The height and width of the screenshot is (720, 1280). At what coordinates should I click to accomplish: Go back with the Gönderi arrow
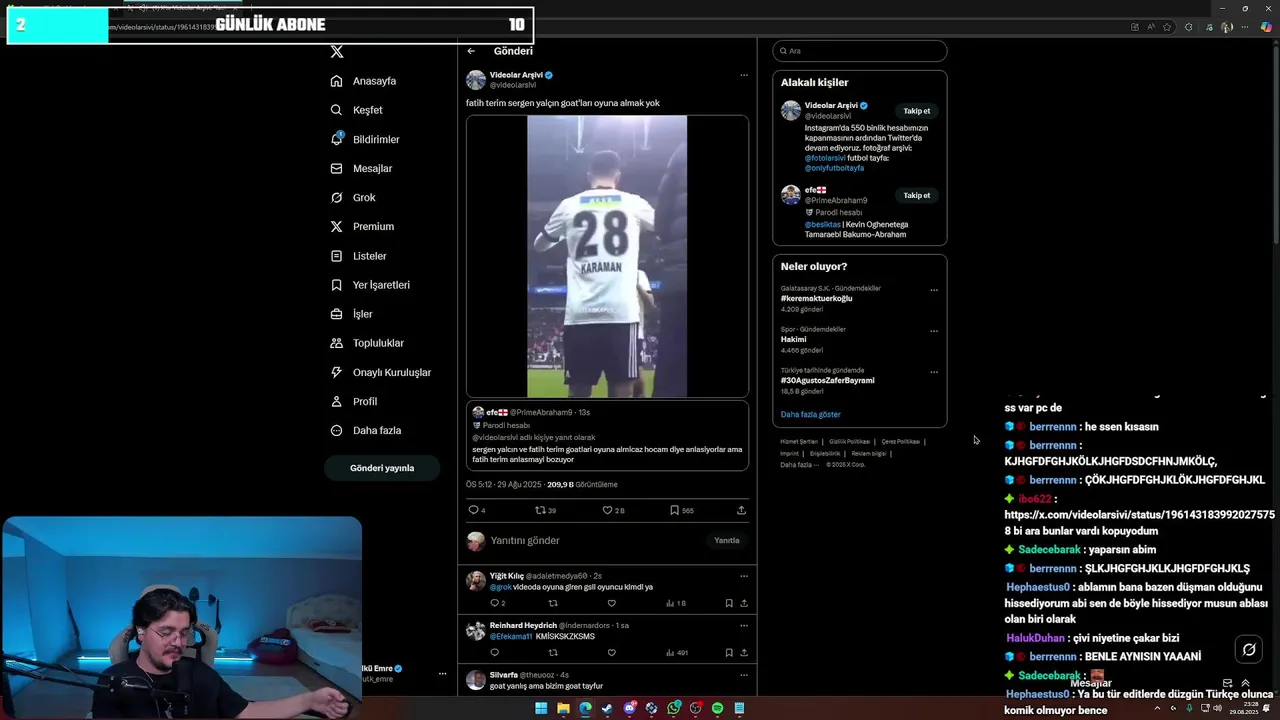471,51
